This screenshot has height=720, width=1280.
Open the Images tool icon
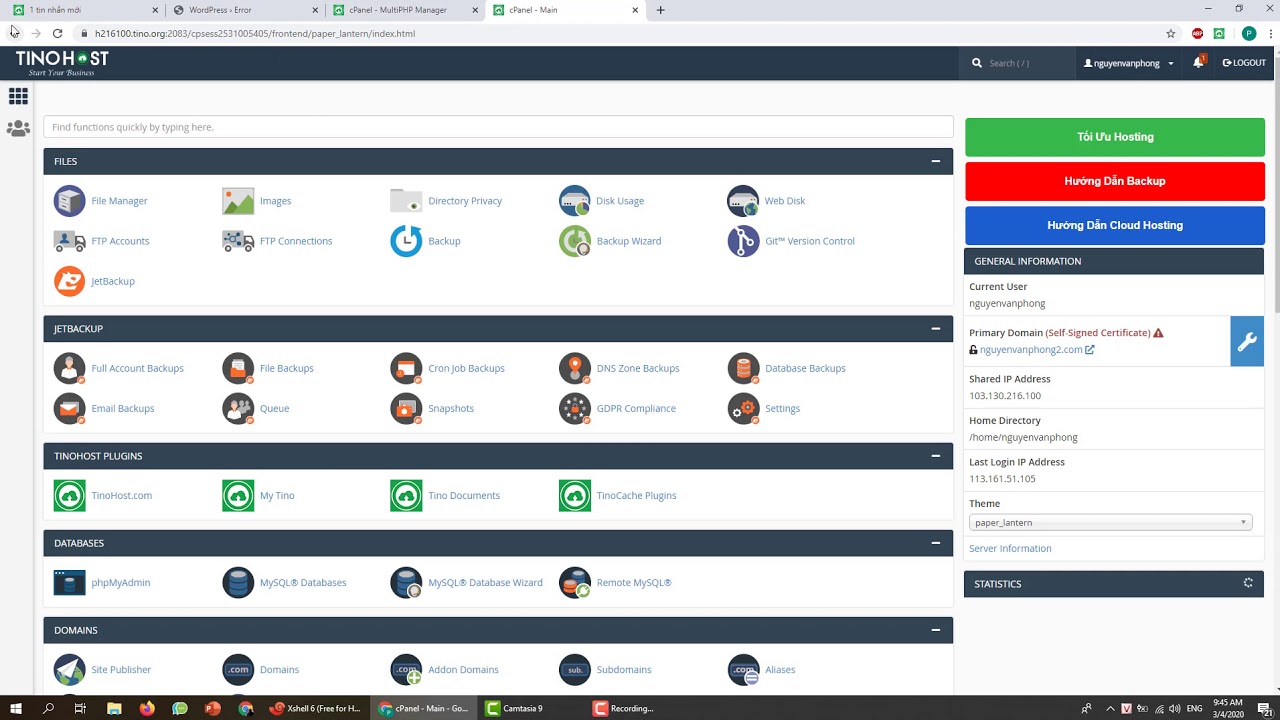[x=238, y=201]
